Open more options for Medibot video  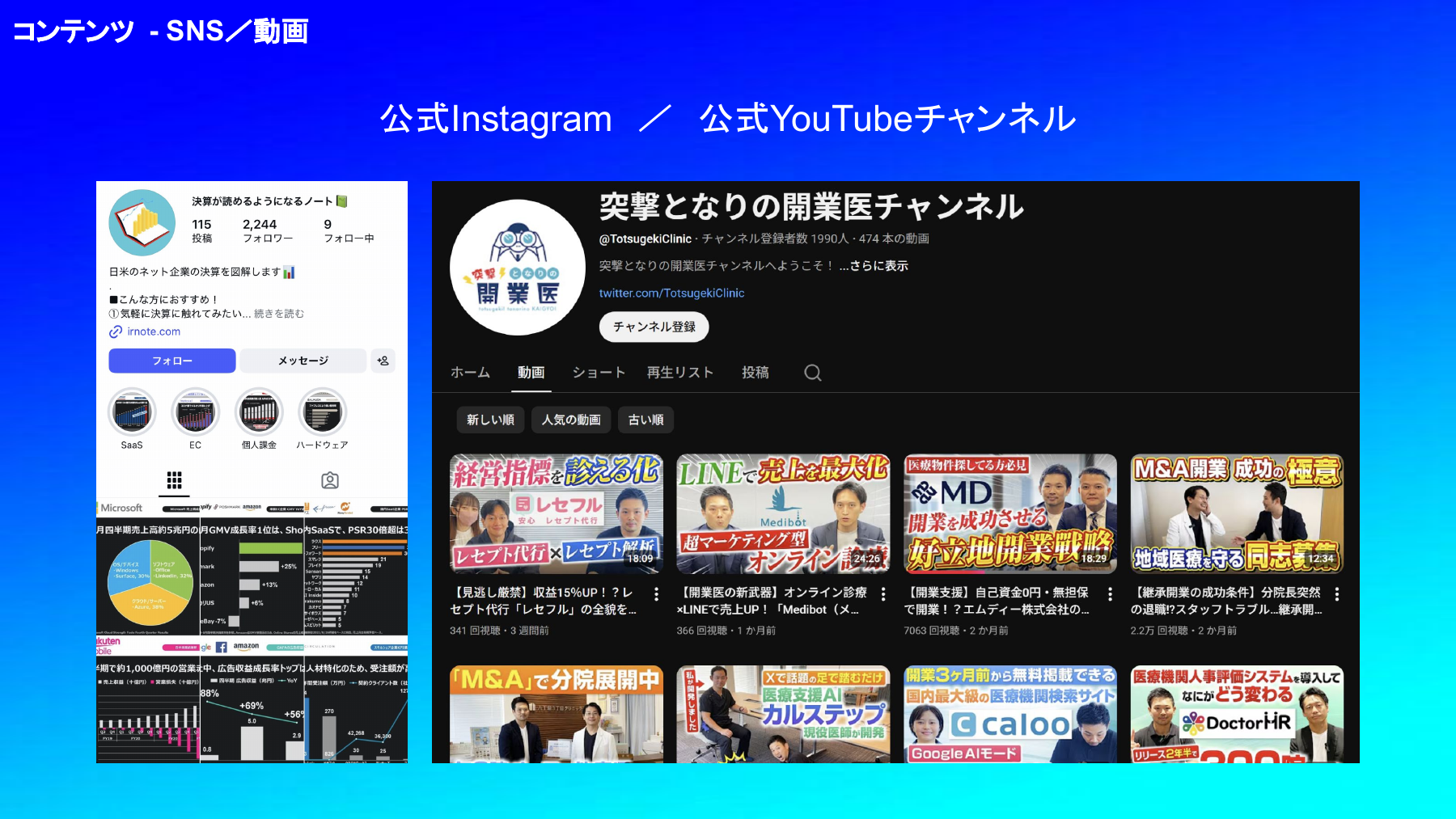[883, 594]
